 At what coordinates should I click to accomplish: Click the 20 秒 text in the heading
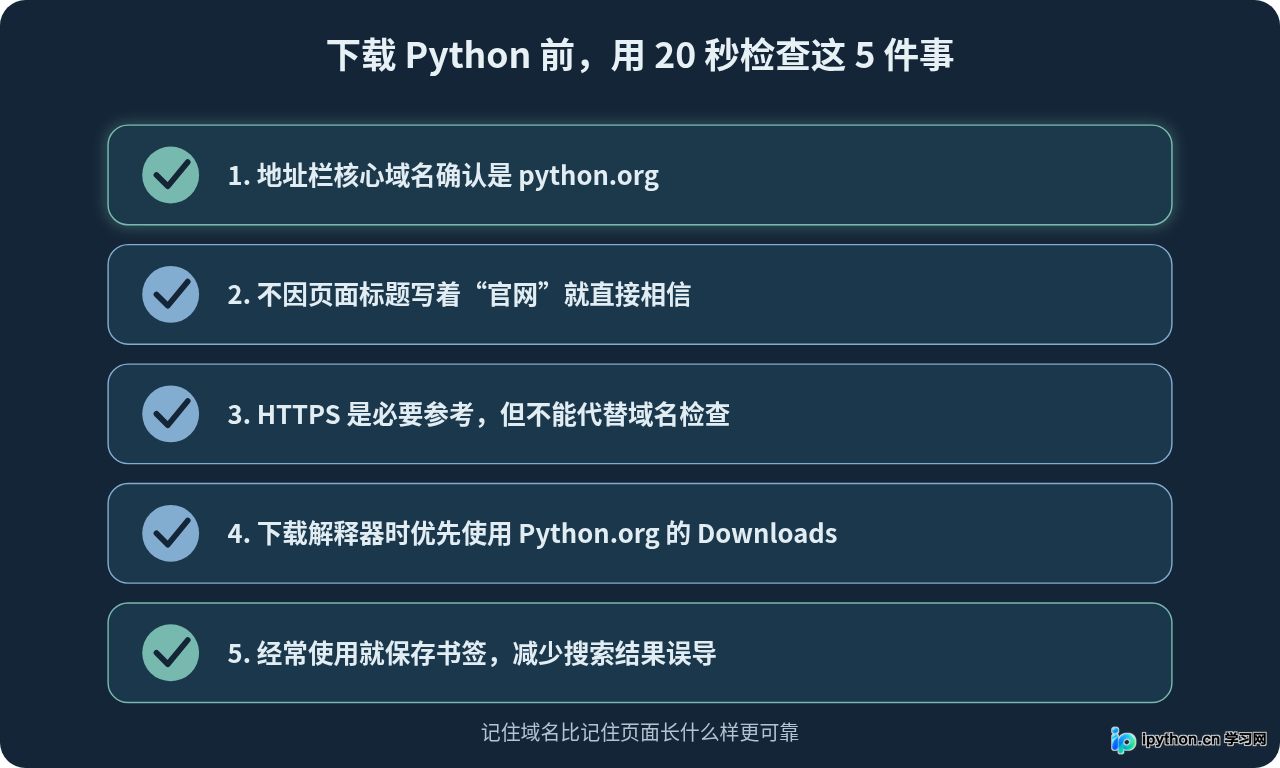point(697,56)
